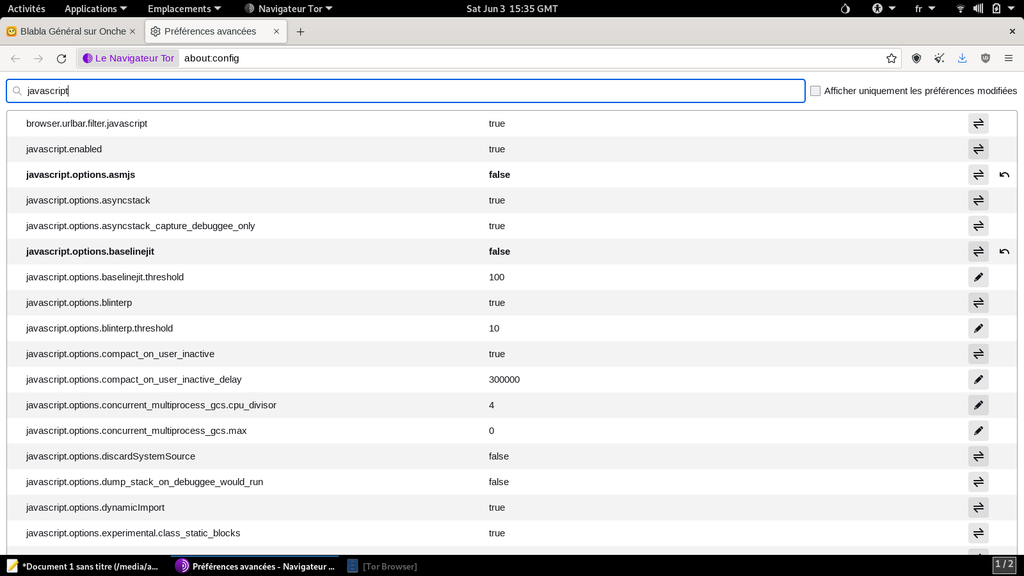Toggle javascript.options.asyncstack value
Image resolution: width=1024 pixels, height=576 pixels.
(978, 200)
